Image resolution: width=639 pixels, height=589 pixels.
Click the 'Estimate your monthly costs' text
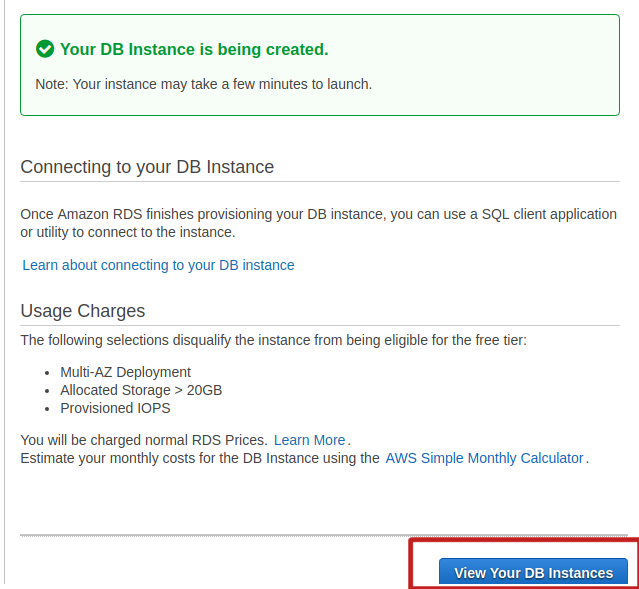[x=200, y=458]
